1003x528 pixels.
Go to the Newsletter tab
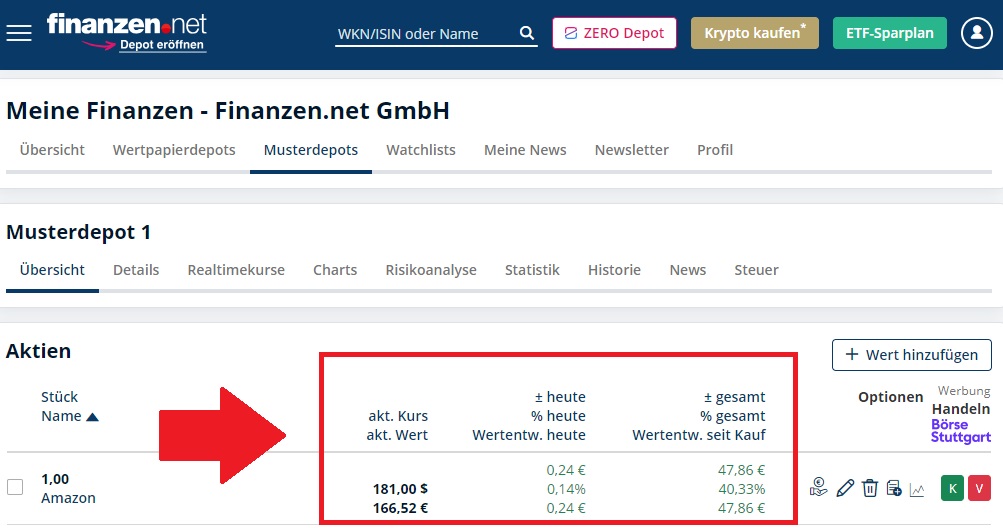tap(631, 150)
